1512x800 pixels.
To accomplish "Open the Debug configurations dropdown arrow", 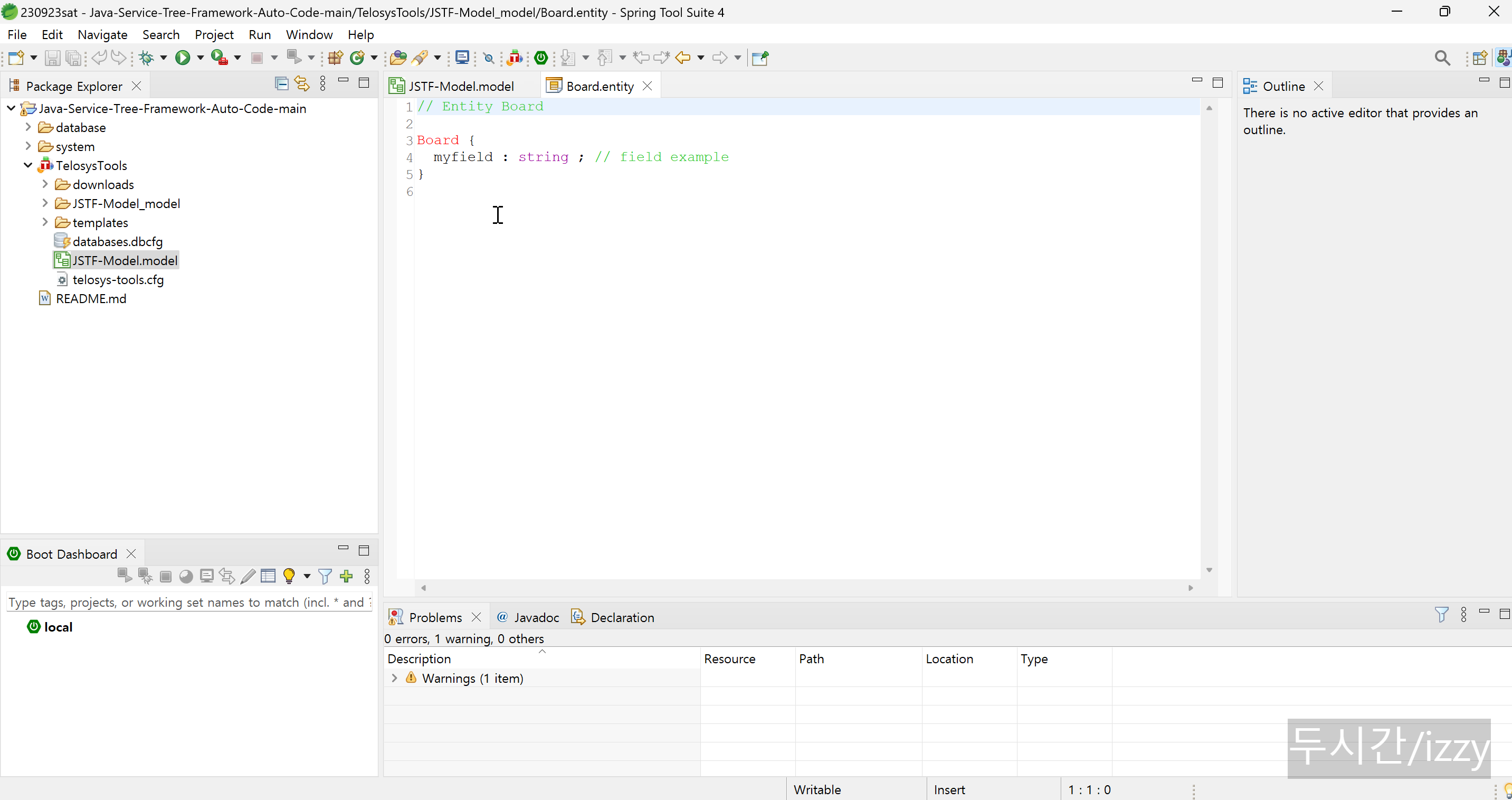I will pyautogui.click(x=164, y=58).
